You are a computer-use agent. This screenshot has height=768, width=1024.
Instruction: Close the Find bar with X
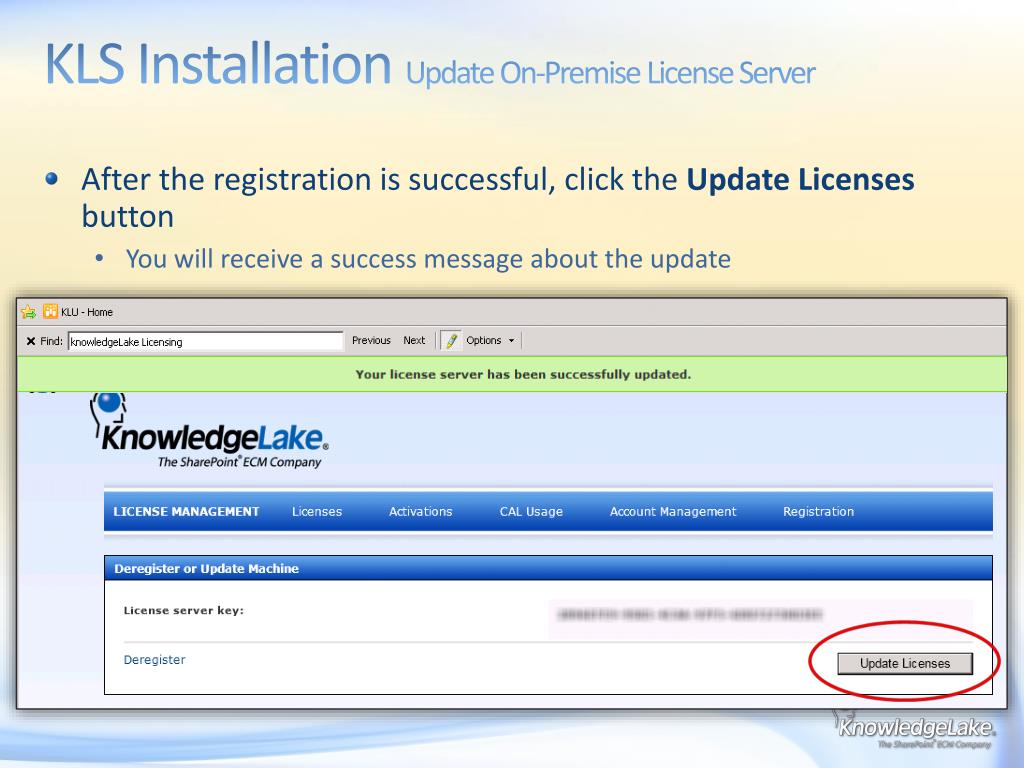(31, 341)
